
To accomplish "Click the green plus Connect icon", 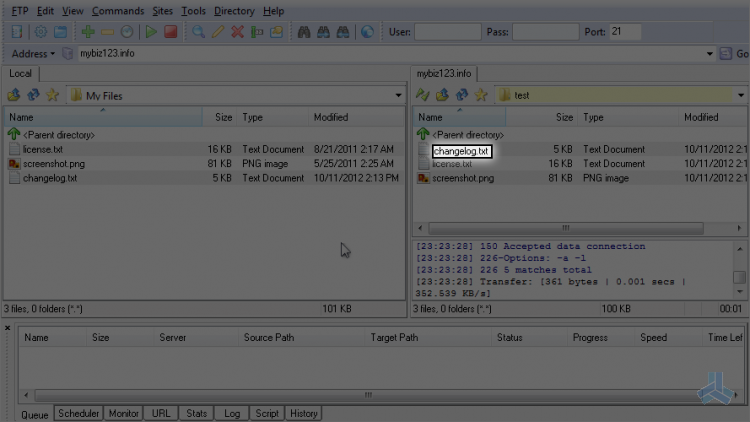I will point(88,32).
